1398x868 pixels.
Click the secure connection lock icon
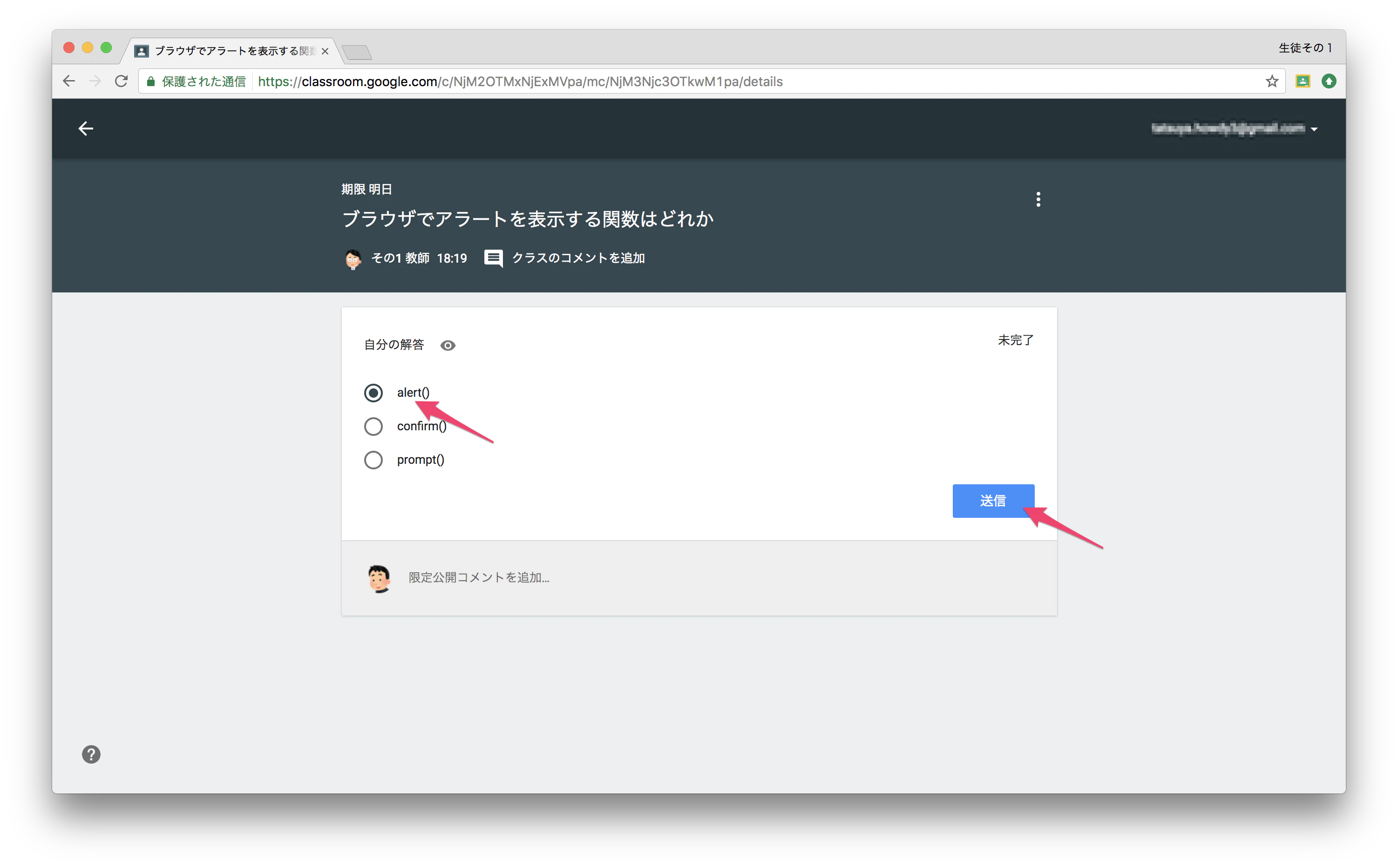pos(150,81)
